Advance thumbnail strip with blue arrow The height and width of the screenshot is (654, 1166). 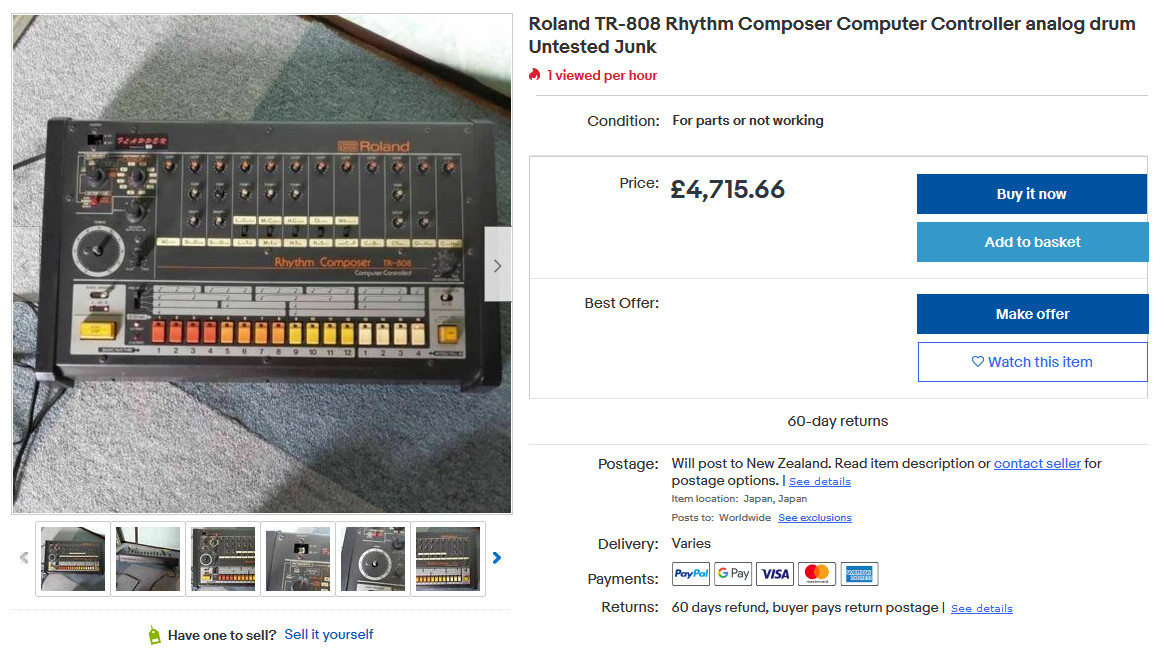(x=497, y=557)
